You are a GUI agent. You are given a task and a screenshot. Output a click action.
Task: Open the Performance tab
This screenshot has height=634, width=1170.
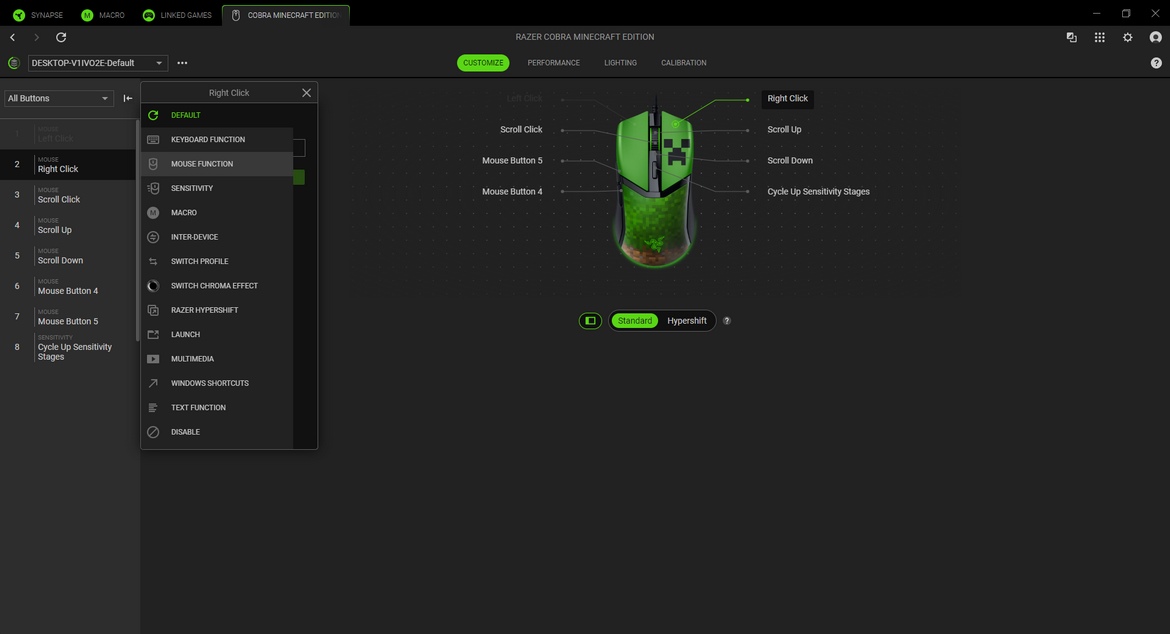pyautogui.click(x=554, y=63)
